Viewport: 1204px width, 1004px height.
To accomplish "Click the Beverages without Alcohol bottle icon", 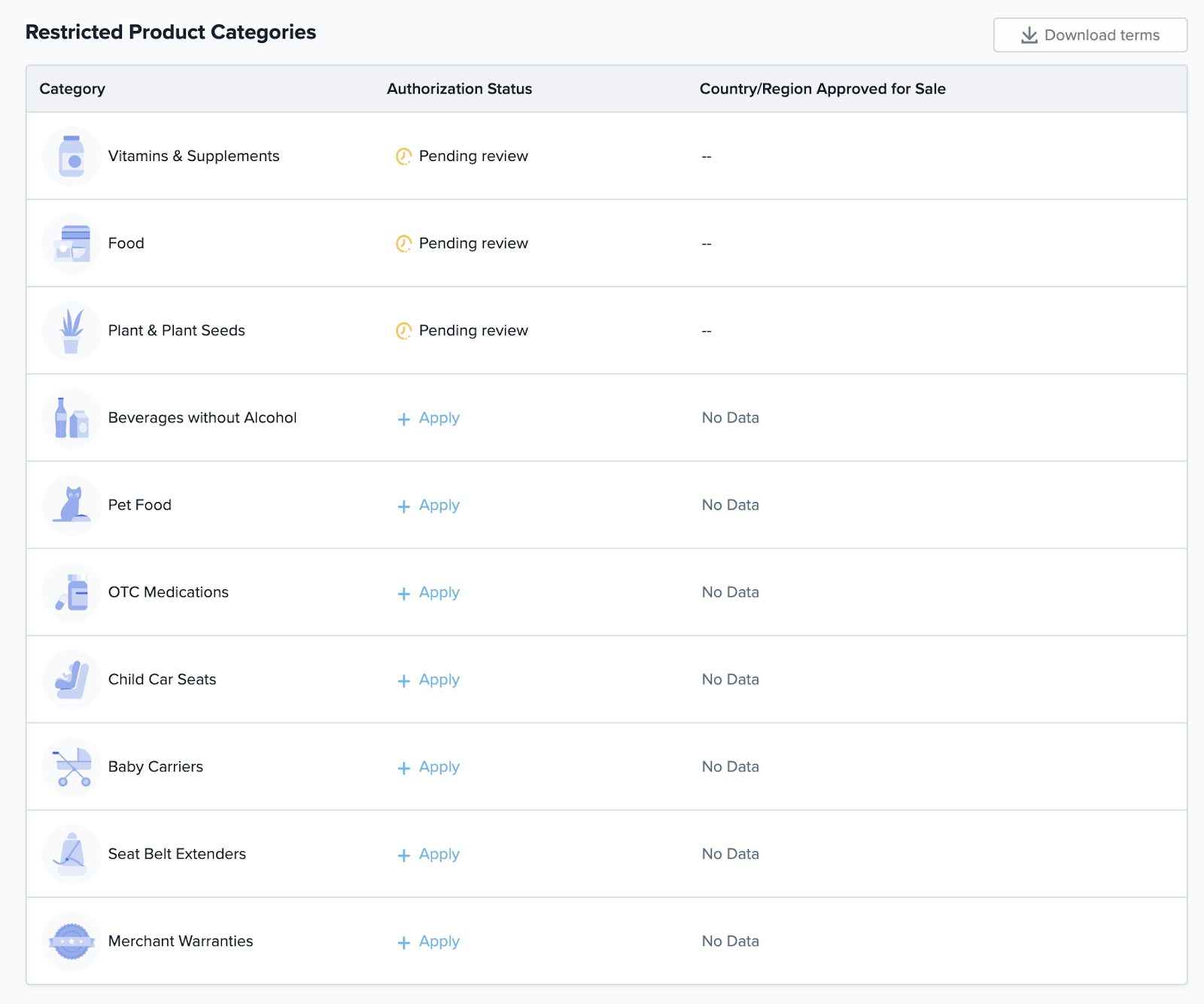I will pos(71,418).
